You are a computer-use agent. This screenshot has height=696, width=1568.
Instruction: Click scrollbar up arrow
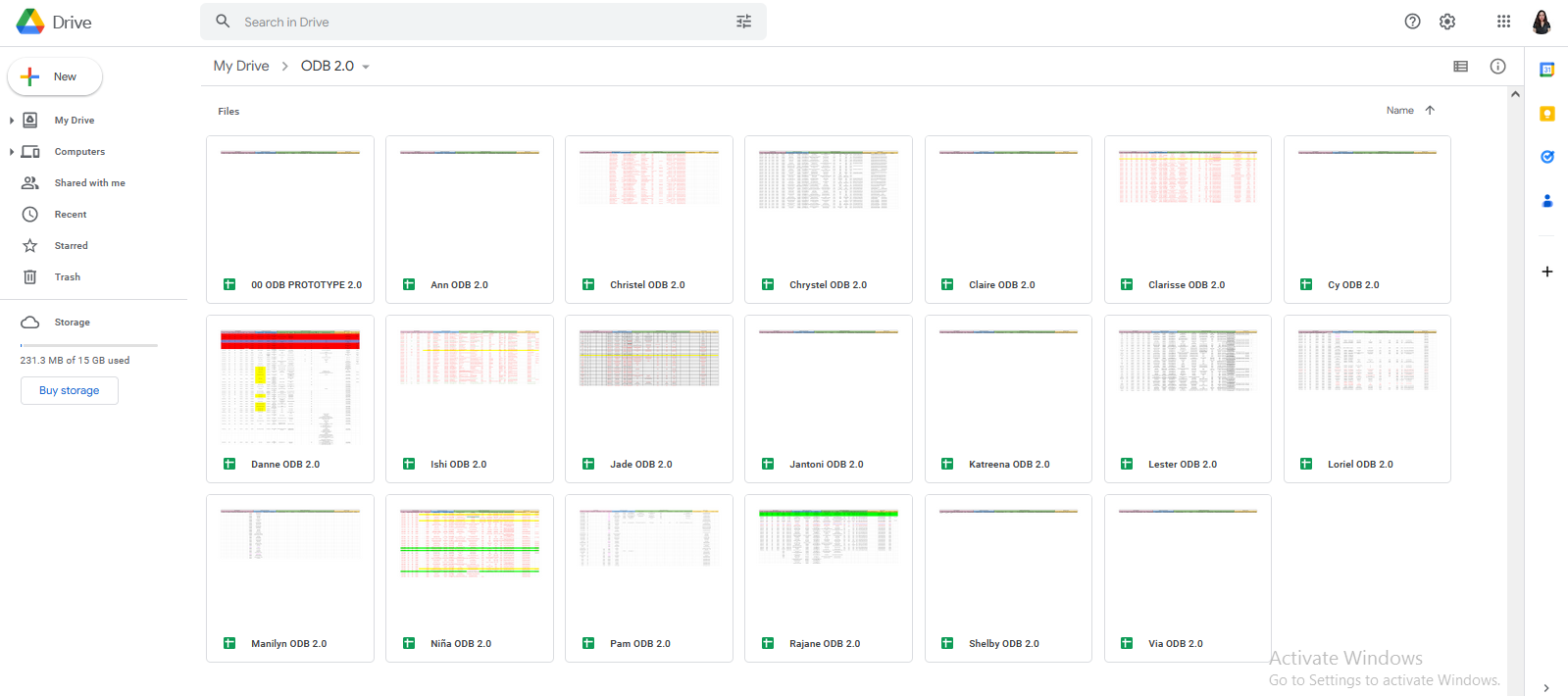tap(1515, 94)
